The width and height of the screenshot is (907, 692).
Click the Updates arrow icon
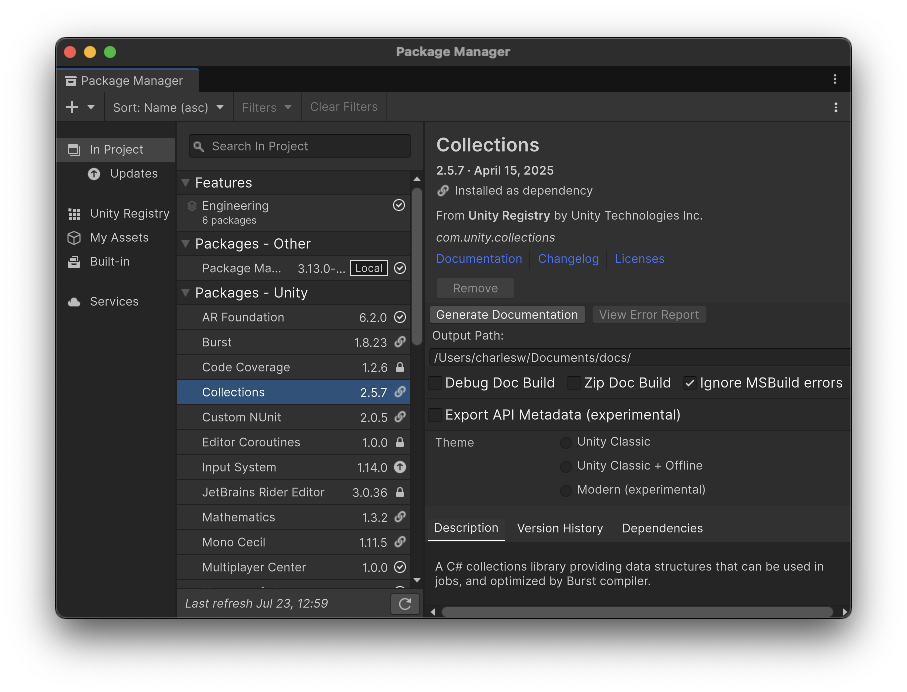point(94,174)
